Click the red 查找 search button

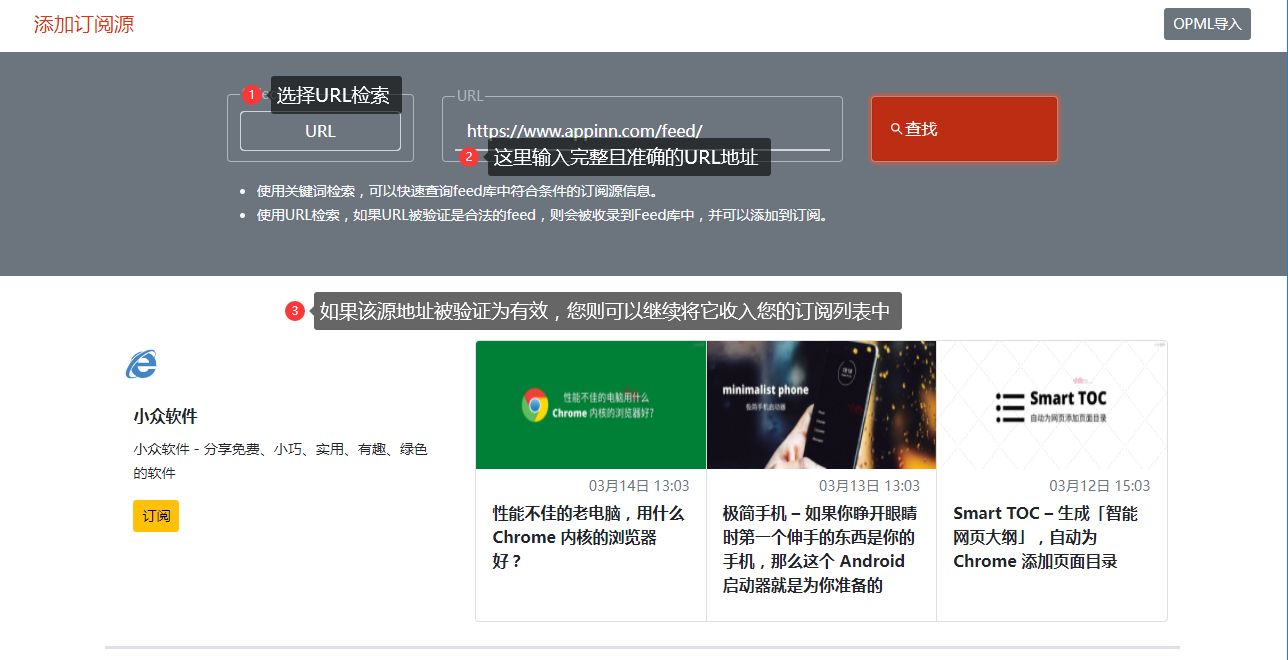[964, 129]
